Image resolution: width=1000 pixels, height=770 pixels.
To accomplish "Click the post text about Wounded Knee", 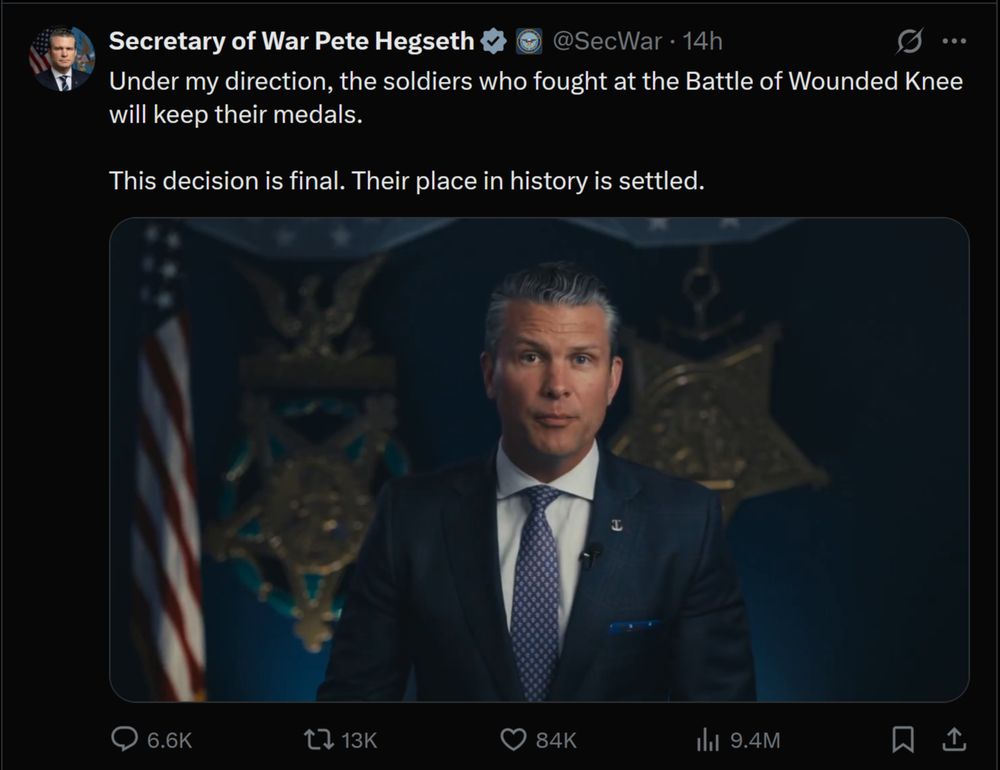I will 535,97.
